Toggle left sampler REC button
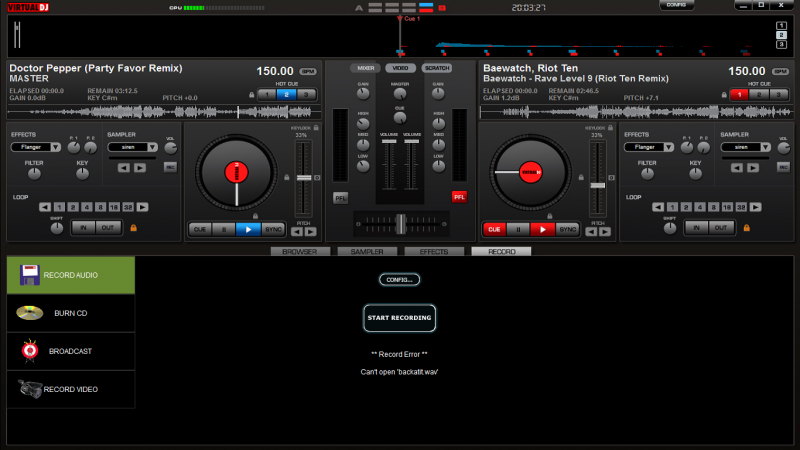The height and width of the screenshot is (450, 800). coord(170,167)
